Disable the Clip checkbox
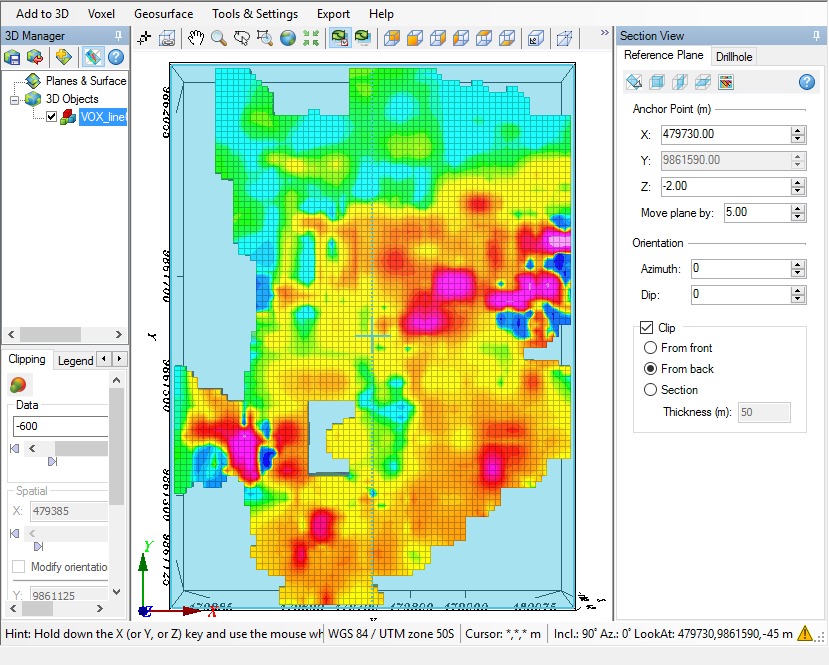 646,327
